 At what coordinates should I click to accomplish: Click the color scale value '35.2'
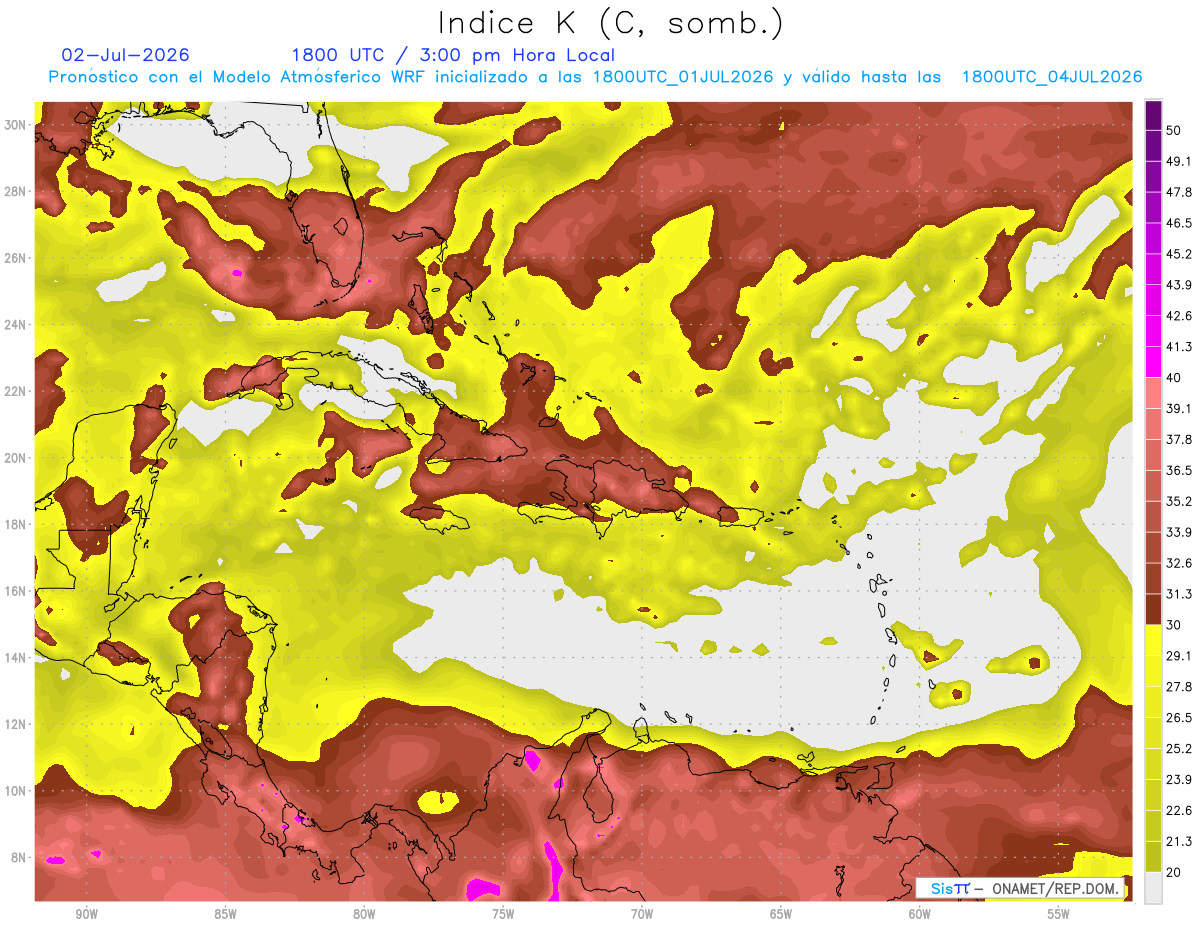coord(1179,501)
